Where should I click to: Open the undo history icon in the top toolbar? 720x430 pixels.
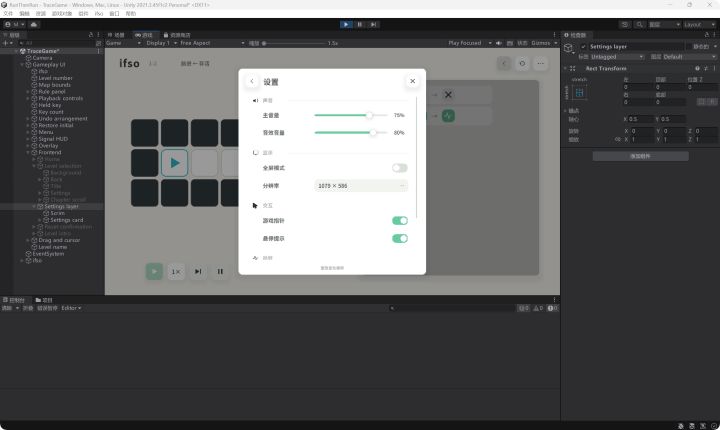pyautogui.click(x=624, y=24)
